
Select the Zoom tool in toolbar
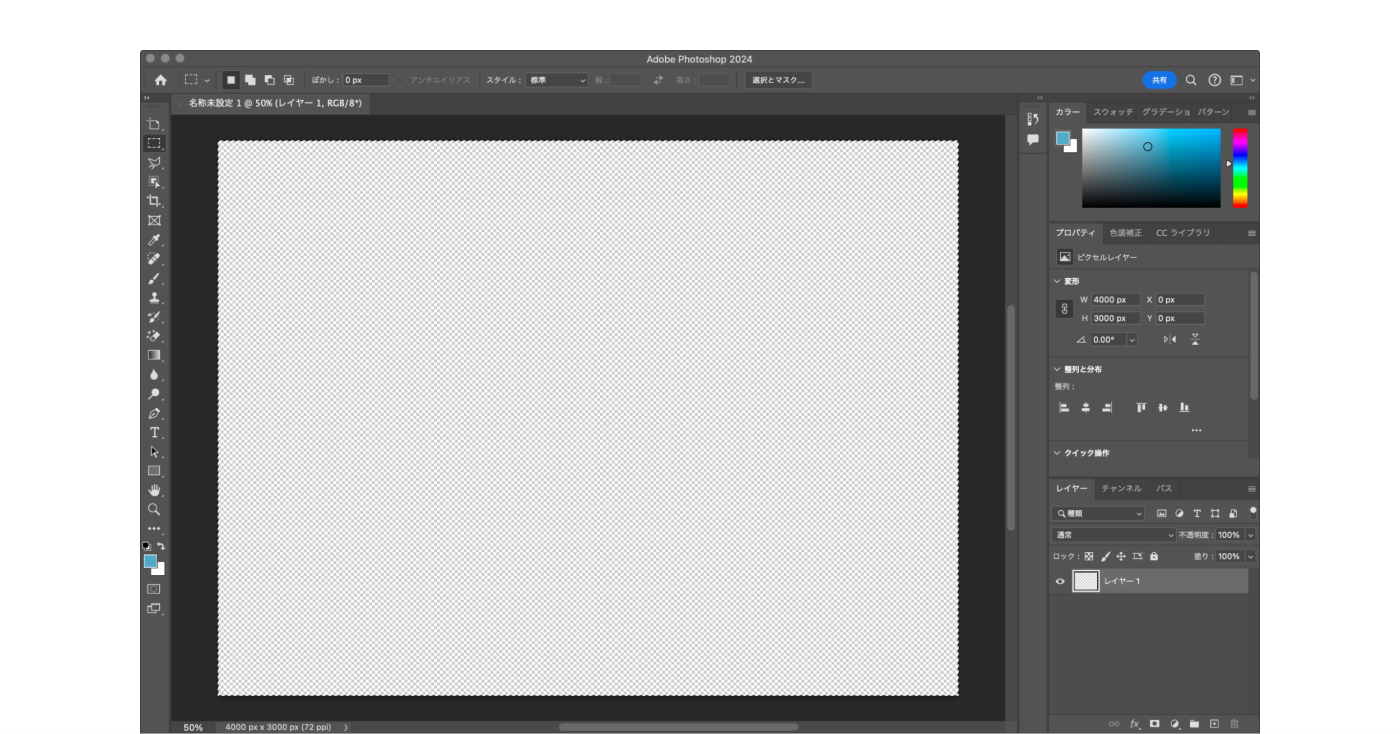pyautogui.click(x=154, y=509)
